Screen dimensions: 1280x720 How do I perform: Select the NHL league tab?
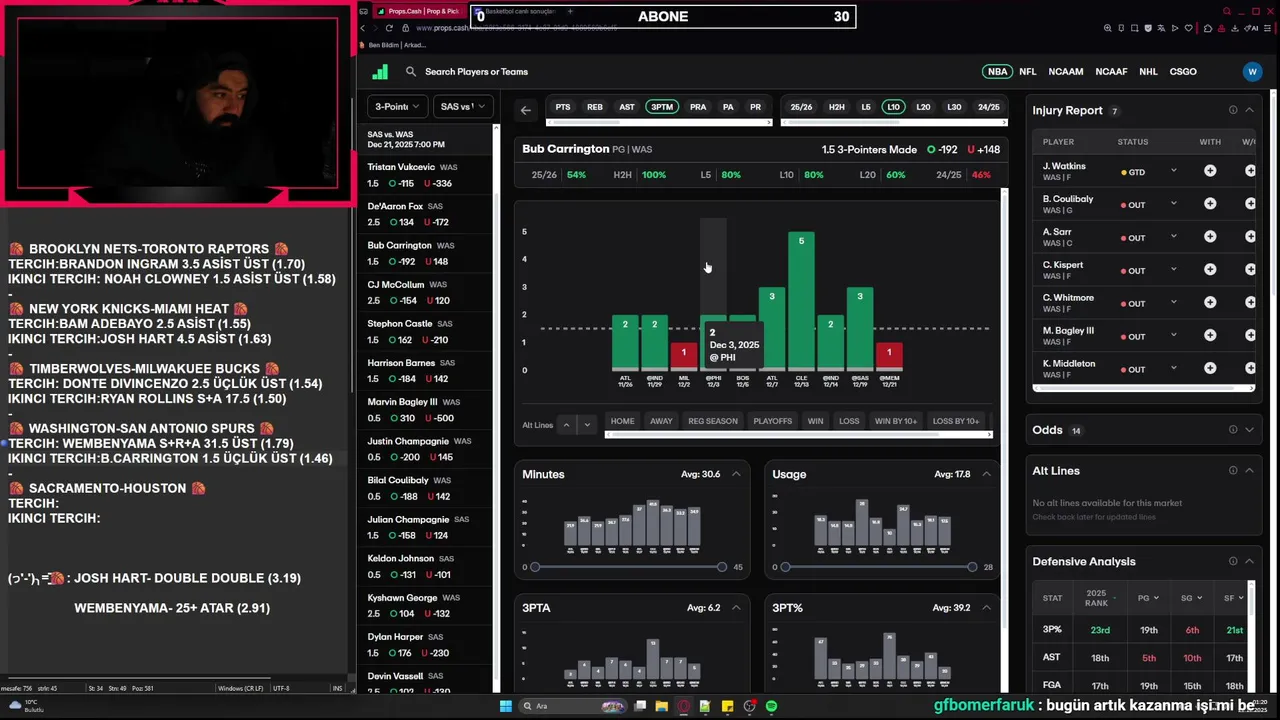[1148, 71]
